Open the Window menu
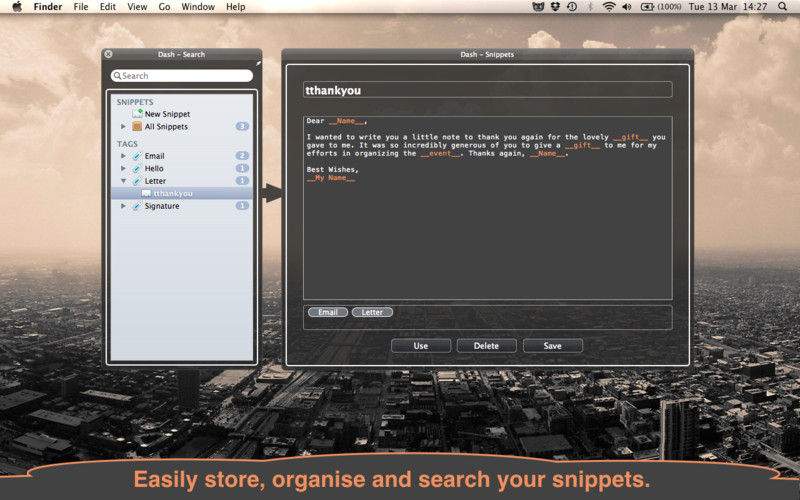This screenshot has width=800, height=500. 198,7
